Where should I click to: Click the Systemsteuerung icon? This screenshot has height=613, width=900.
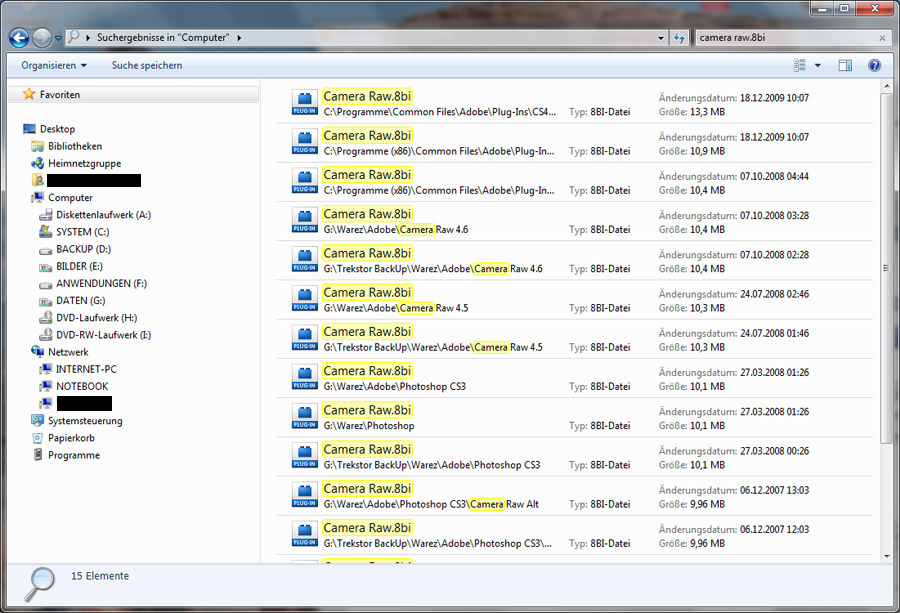37,420
